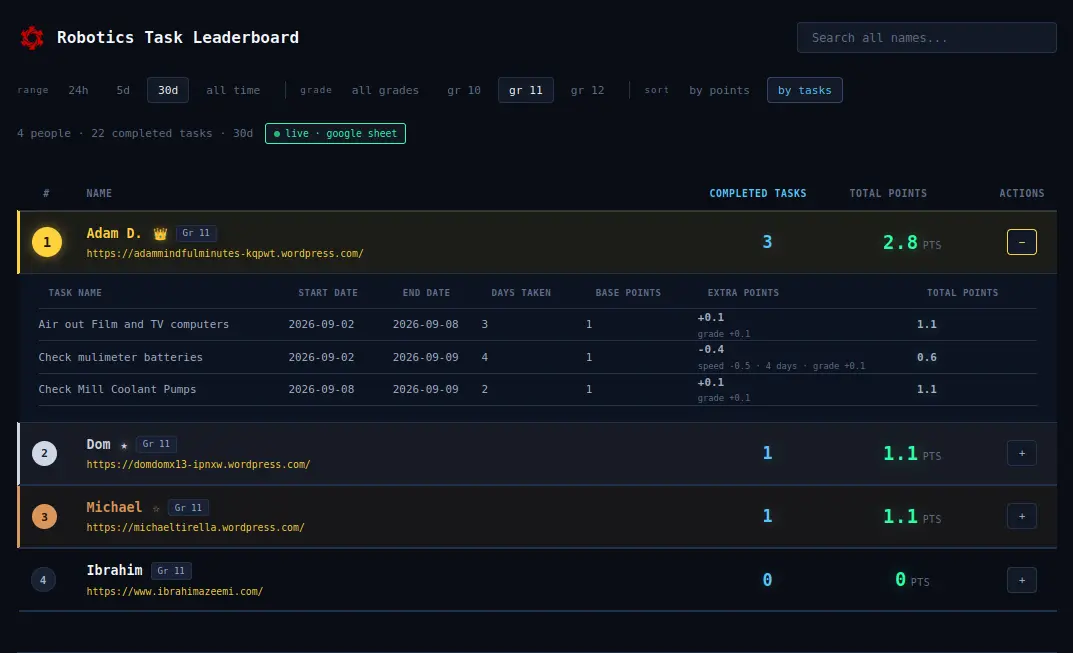Click the 'Check mulimeter batteries' task row
1073x653 pixels.
(x=537, y=357)
